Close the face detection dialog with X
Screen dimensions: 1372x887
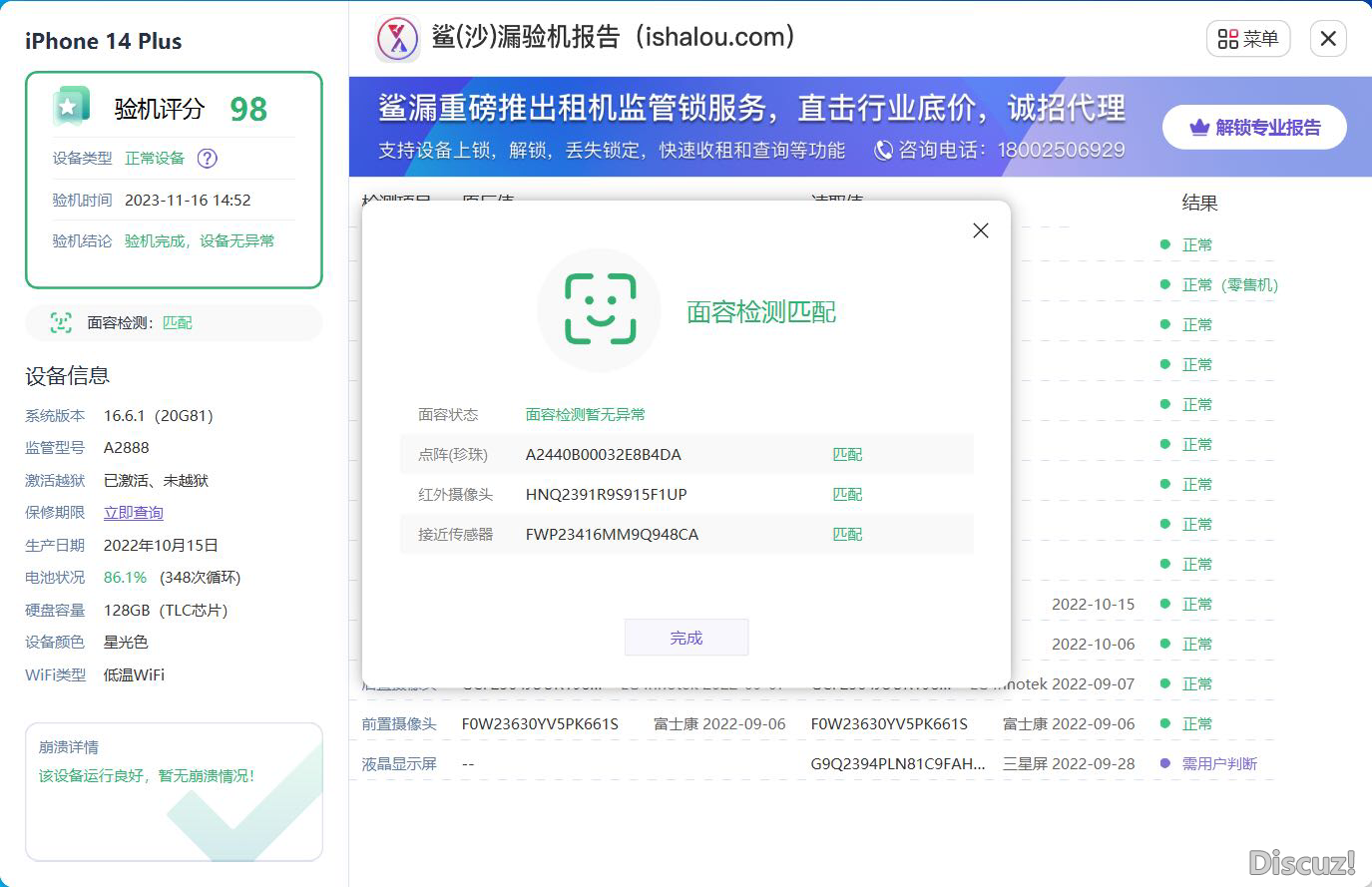point(981,230)
